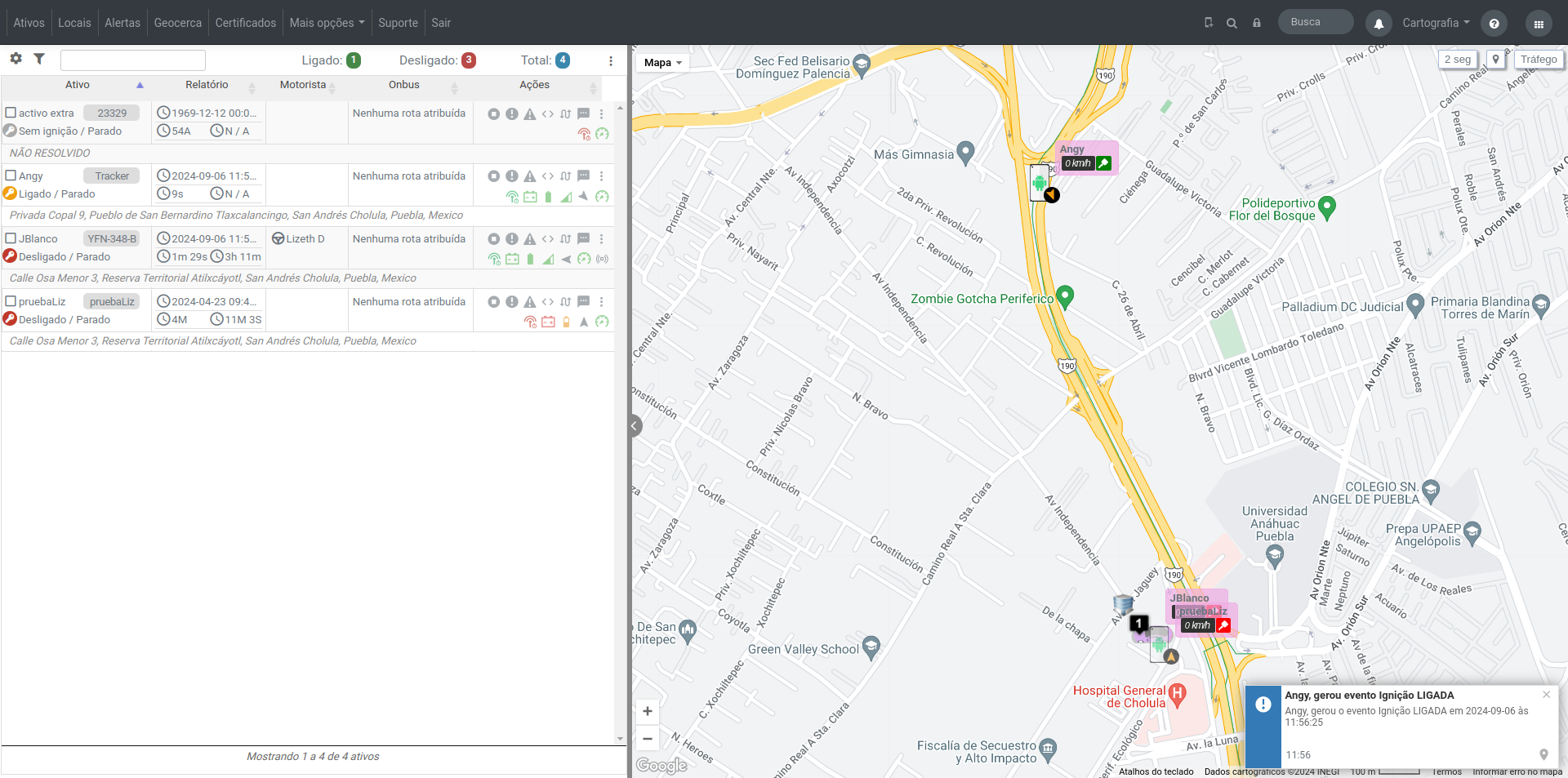The width and height of the screenshot is (1568, 778).
Task: Check the pruebaLiz asset checkbox
Action: [11, 301]
